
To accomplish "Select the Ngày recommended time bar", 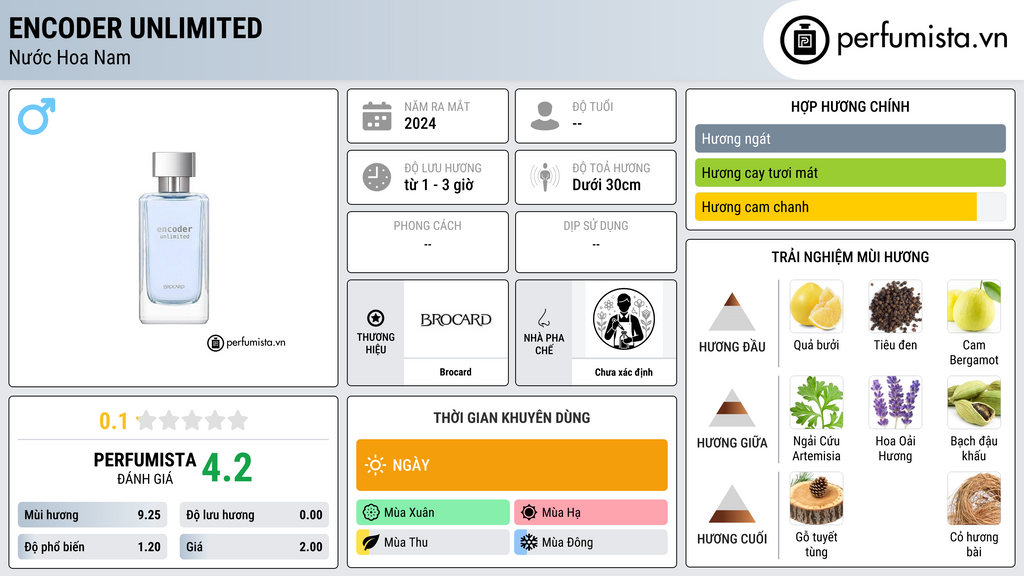I will [x=512, y=465].
